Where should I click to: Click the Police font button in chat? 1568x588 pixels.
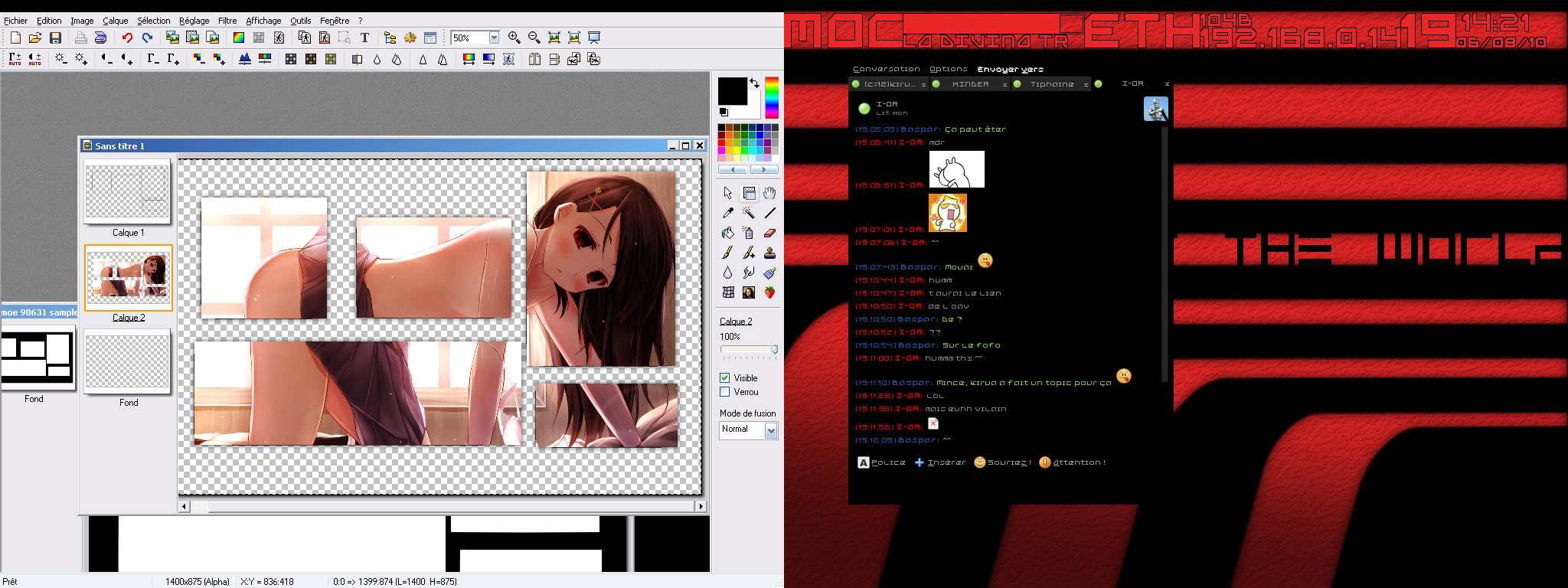pos(881,462)
